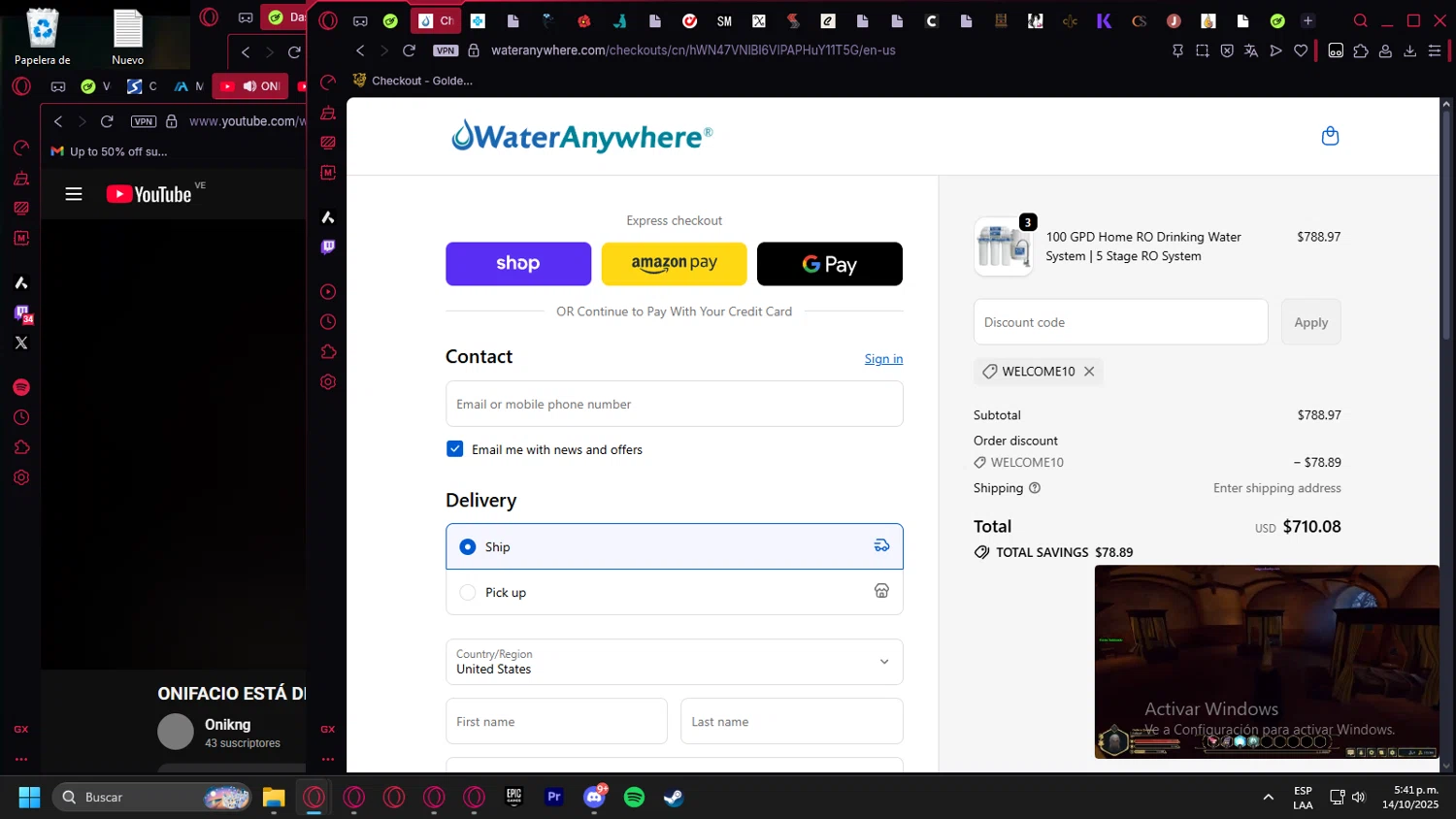The image size is (1456, 819).
Task: Open the tab search magnifier icon
Action: (1361, 20)
